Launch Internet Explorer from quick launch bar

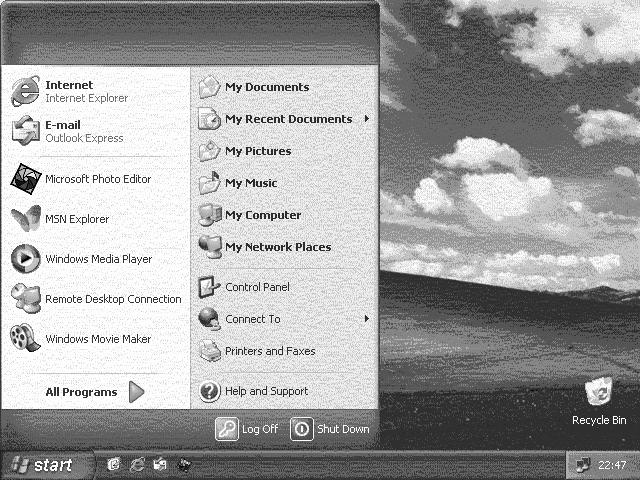click(137, 464)
